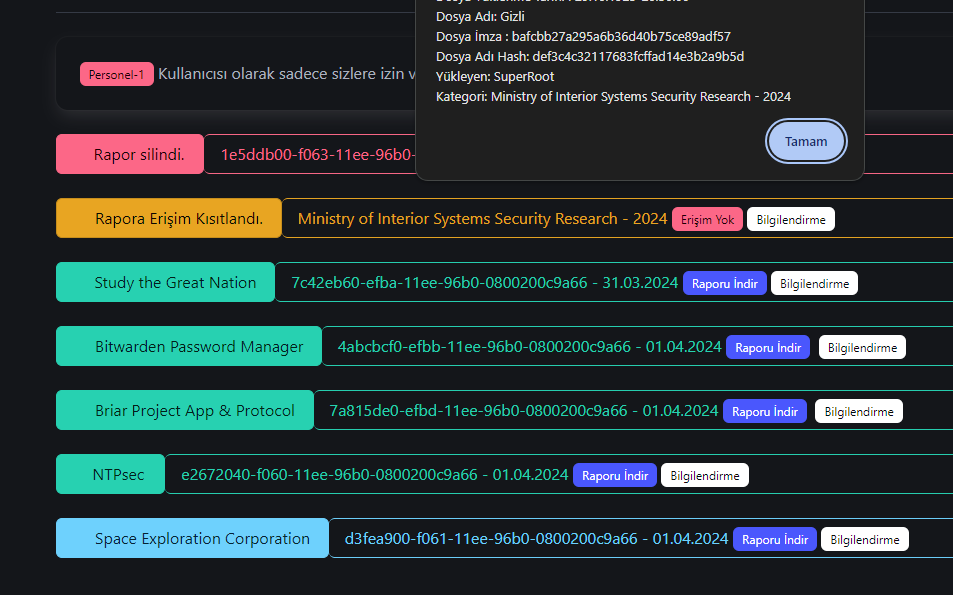Screen dimensions: 953x595
Task: Click the Personel-1 user badge
Action: pyautogui.click(x=117, y=75)
